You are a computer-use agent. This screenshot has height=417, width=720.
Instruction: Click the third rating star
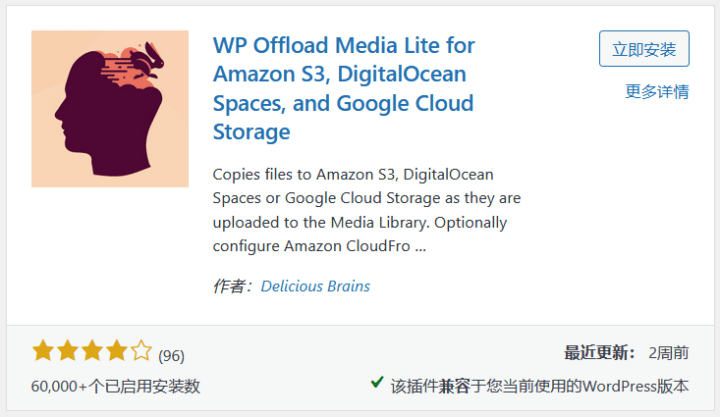(92, 351)
